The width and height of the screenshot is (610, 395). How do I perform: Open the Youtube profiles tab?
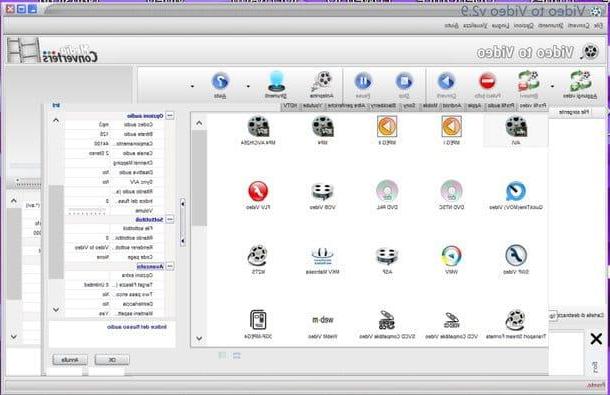click(312, 105)
